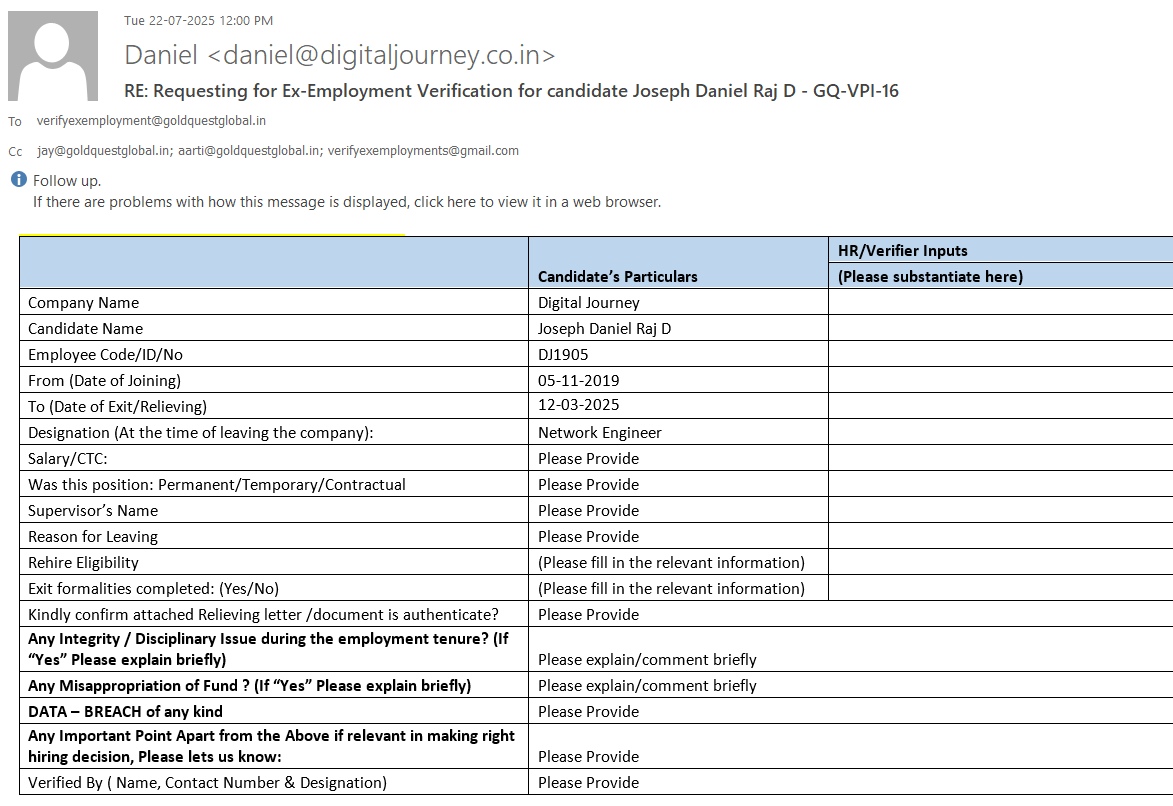Select the email subject line text
The height and width of the screenshot is (806, 1173).
[511, 91]
